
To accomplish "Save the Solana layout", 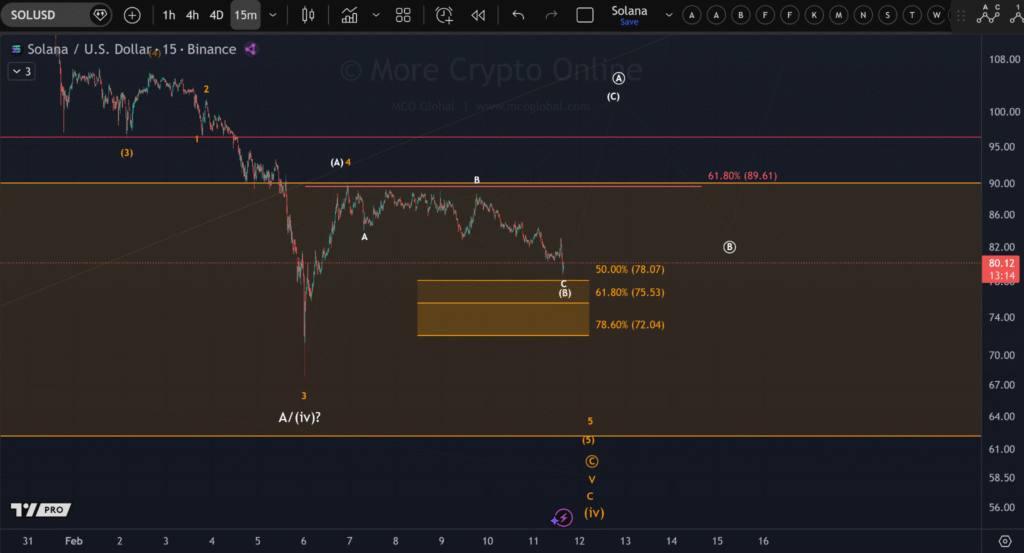I will [630, 22].
